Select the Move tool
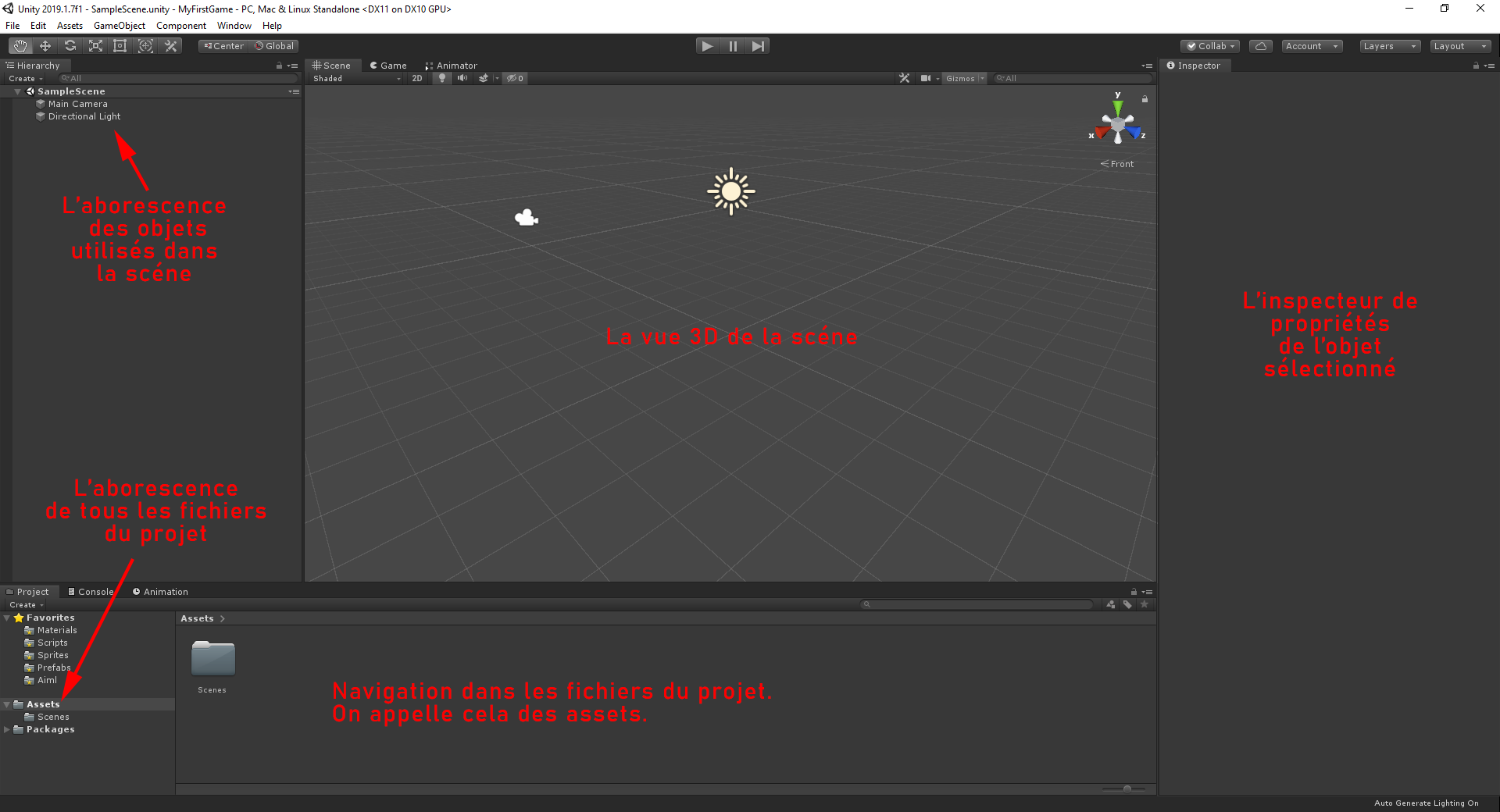Image resolution: width=1500 pixels, height=812 pixels. click(45, 45)
